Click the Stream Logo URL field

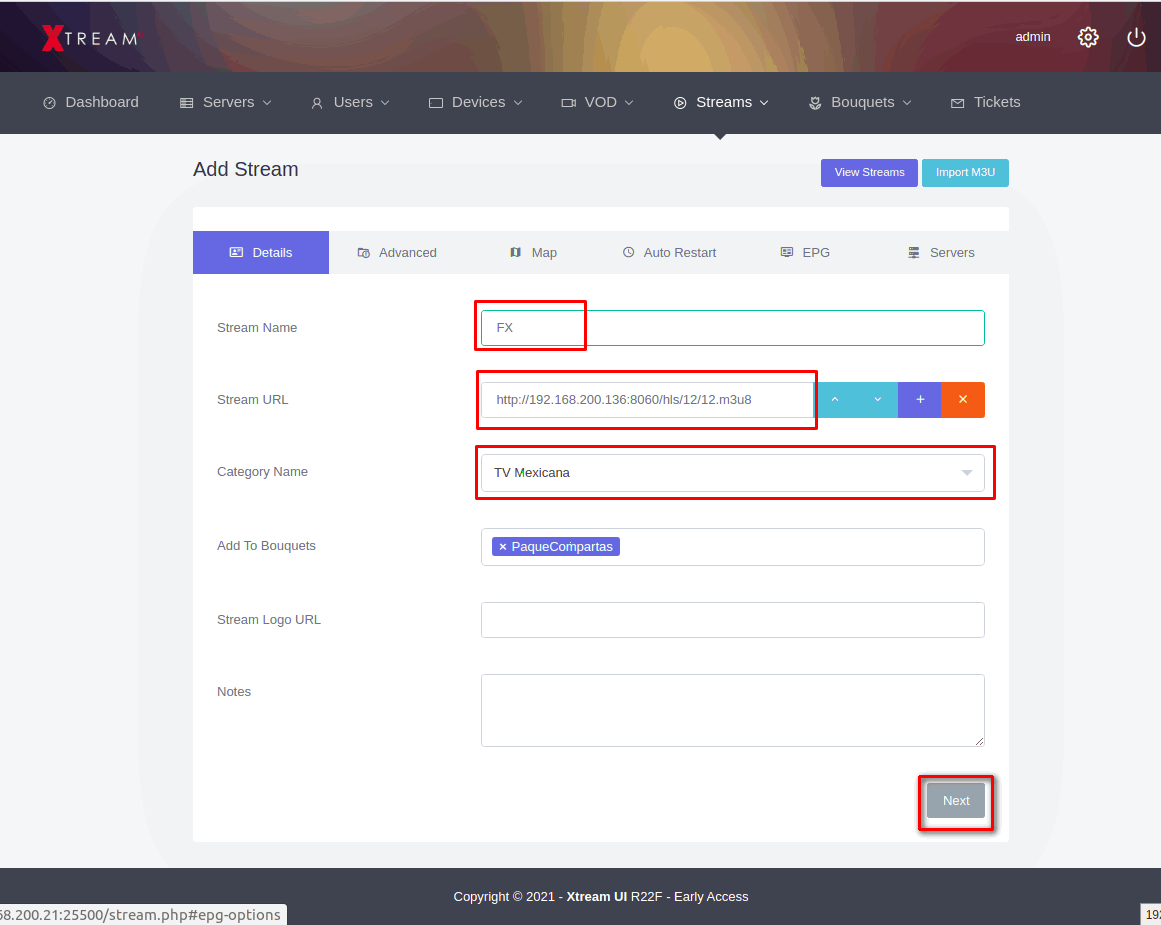pos(732,620)
